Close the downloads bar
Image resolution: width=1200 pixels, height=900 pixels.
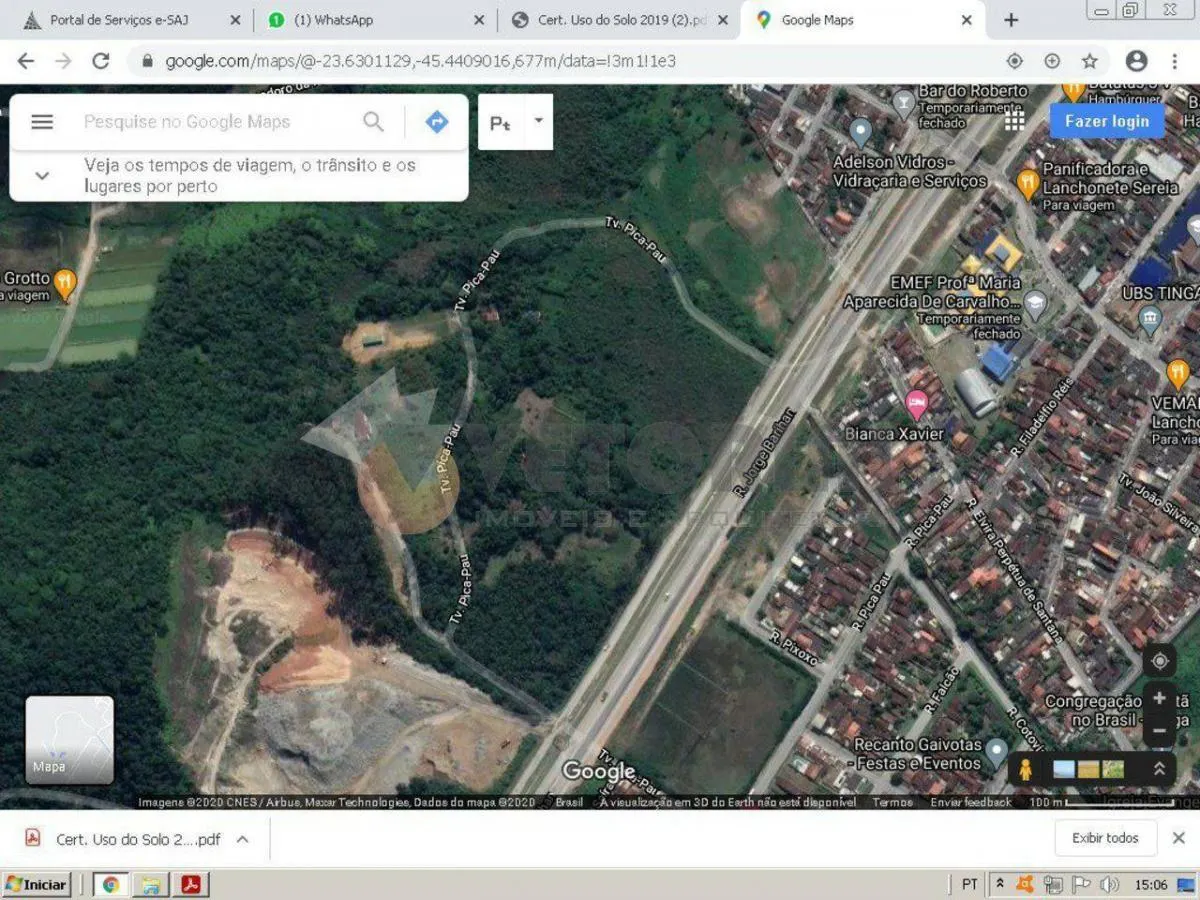(x=1178, y=838)
